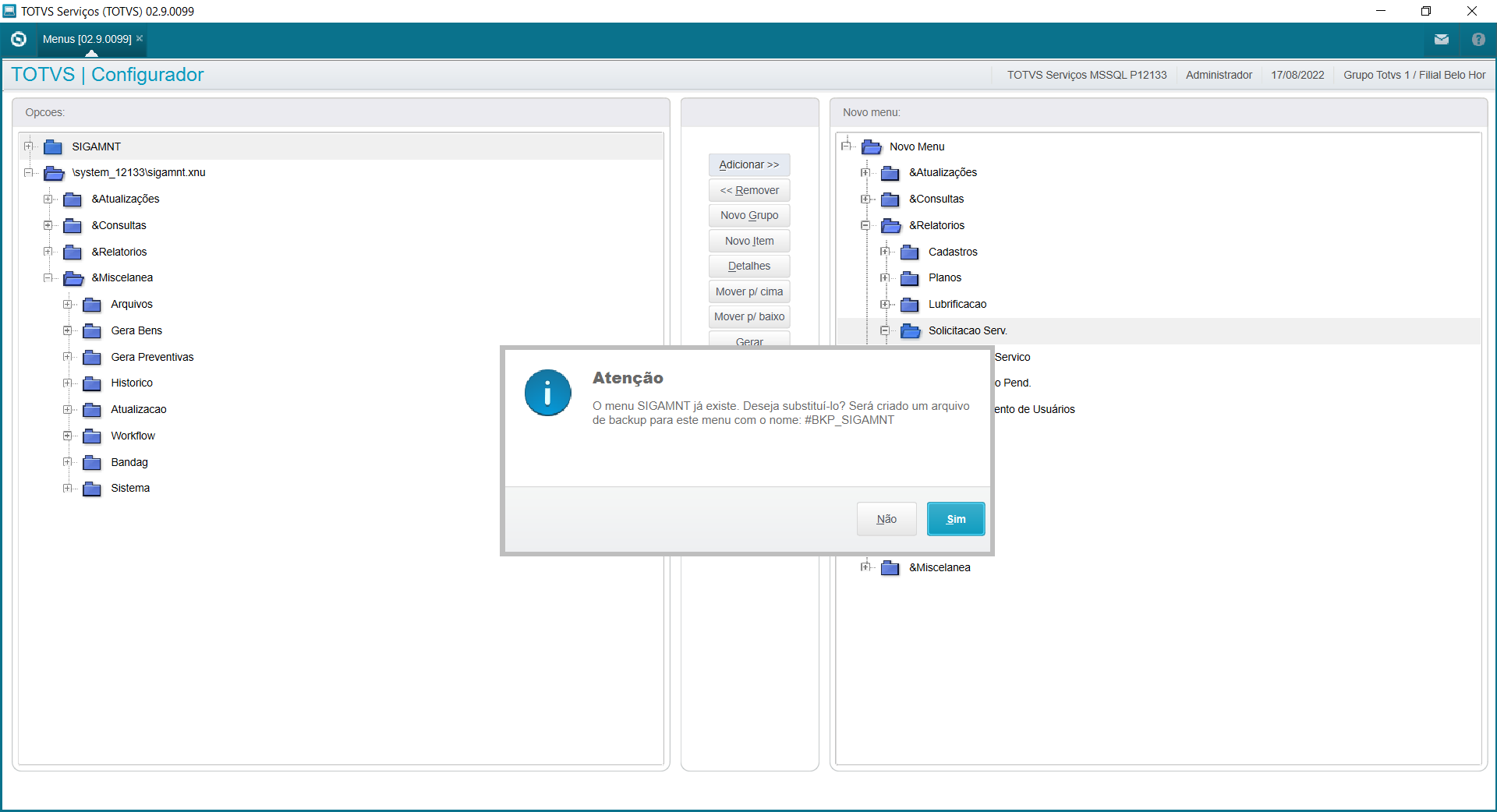Collapse the right &Relatorios node
Screen dimensions: 1497x812
tap(865, 225)
